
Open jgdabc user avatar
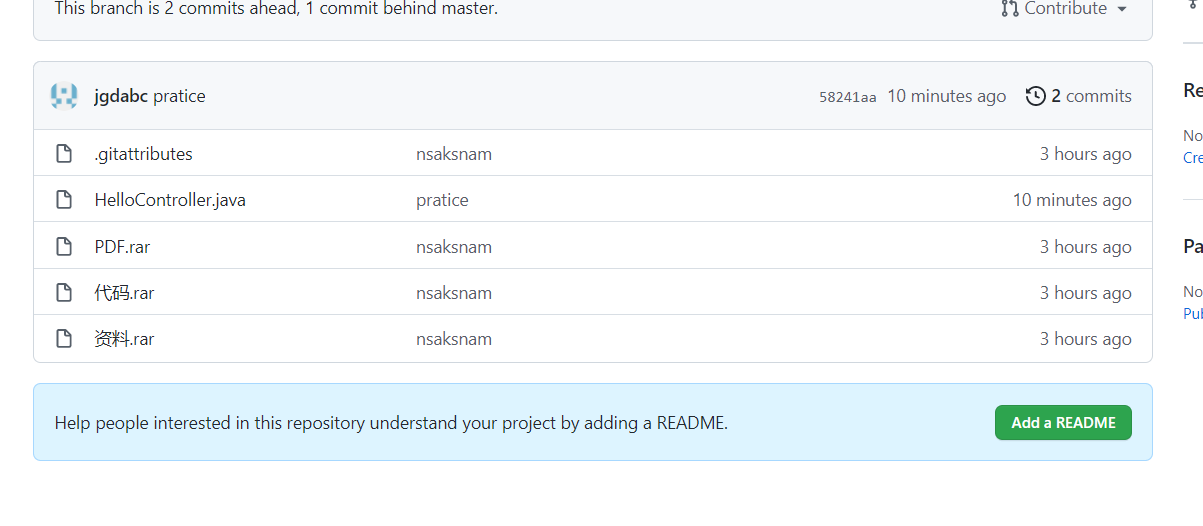click(64, 96)
